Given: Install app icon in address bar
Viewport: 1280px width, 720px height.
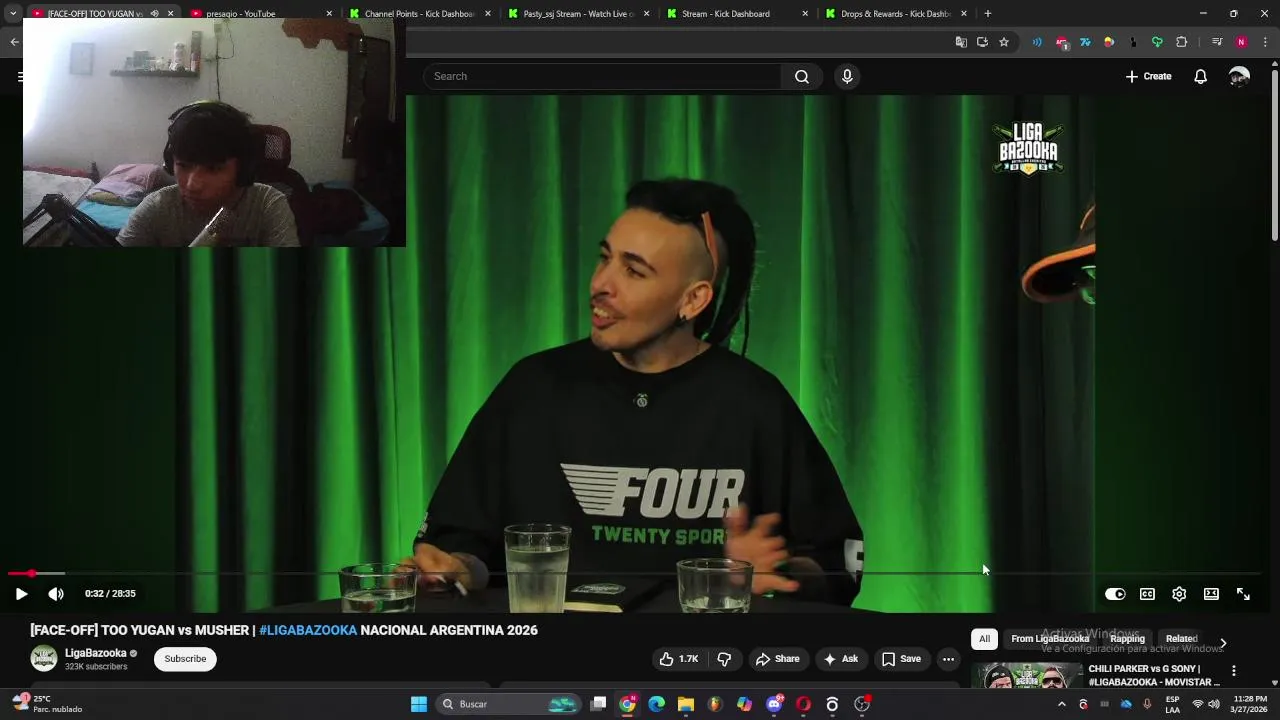Looking at the screenshot, I should click(982, 42).
